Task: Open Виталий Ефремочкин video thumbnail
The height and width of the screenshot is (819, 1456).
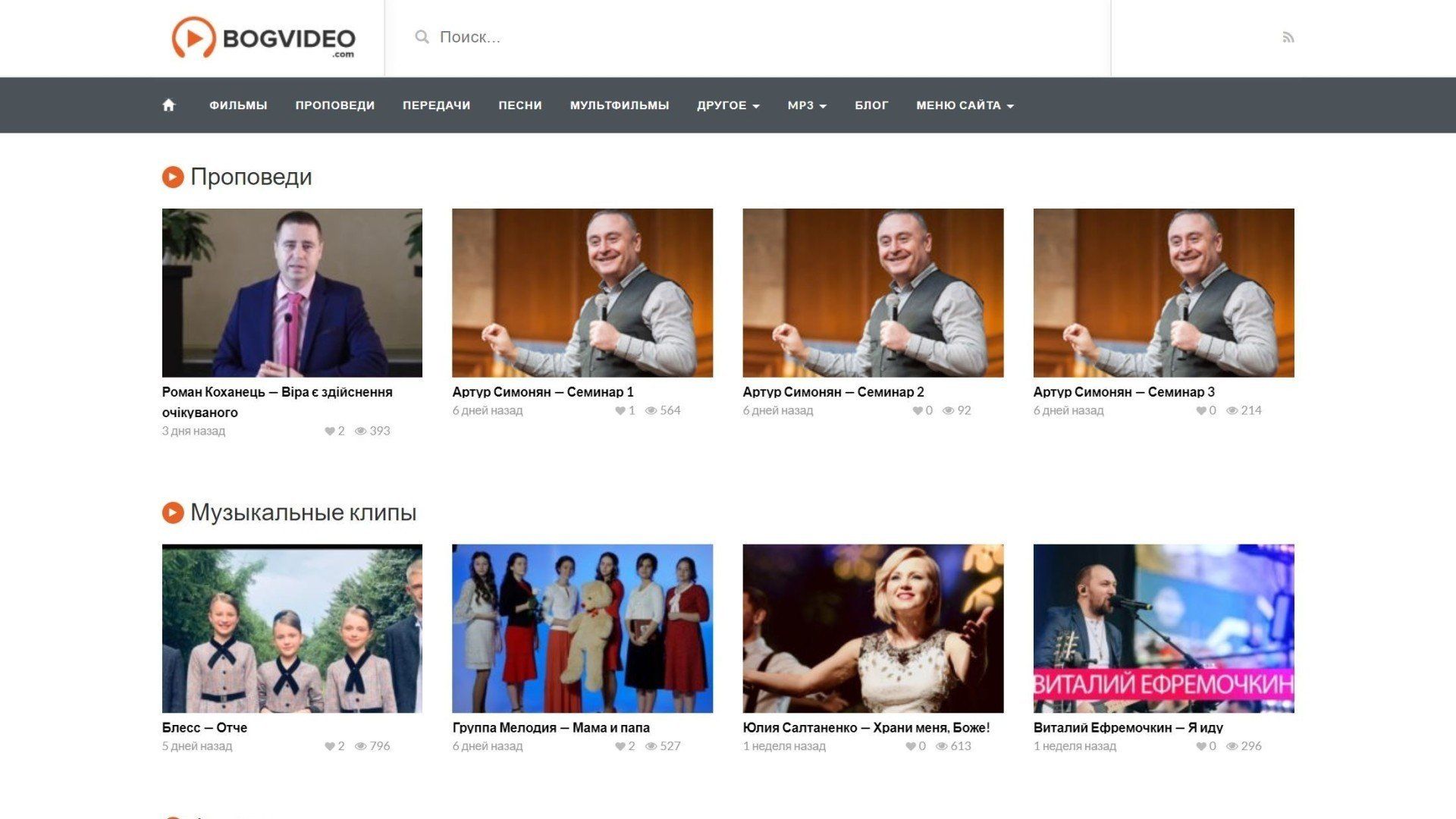Action: click(x=1163, y=629)
